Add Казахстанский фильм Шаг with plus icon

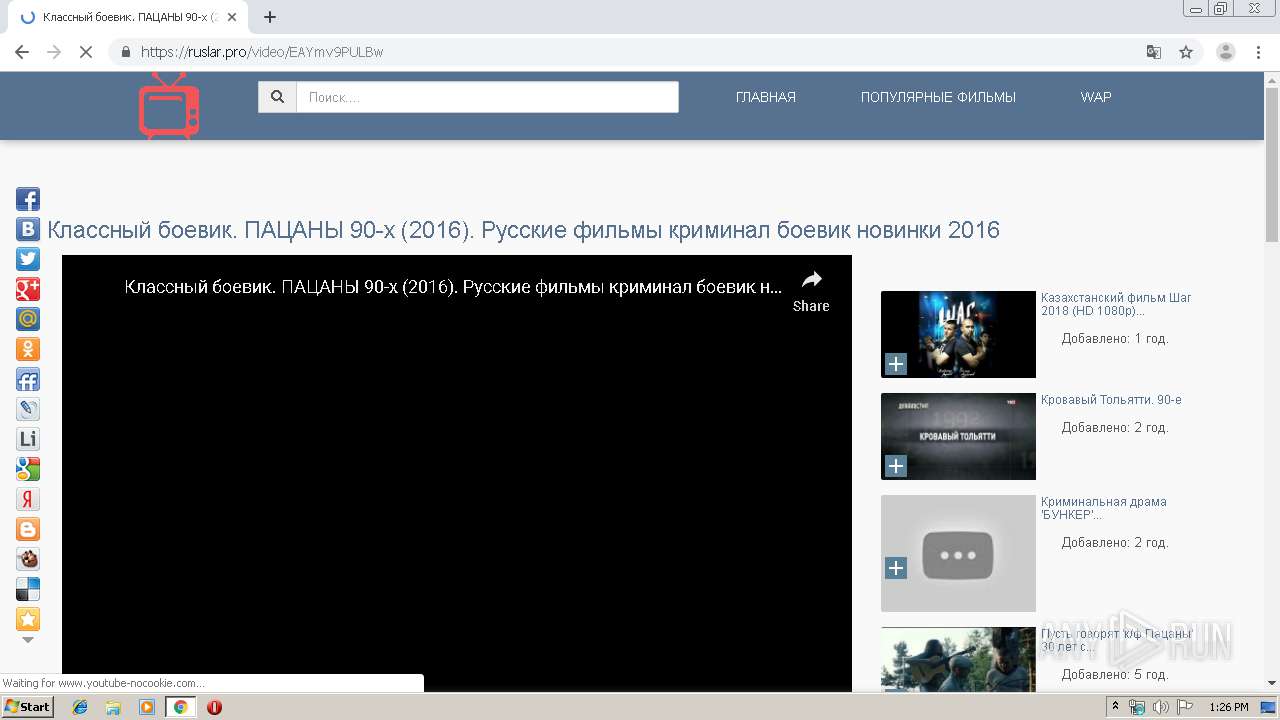point(896,364)
